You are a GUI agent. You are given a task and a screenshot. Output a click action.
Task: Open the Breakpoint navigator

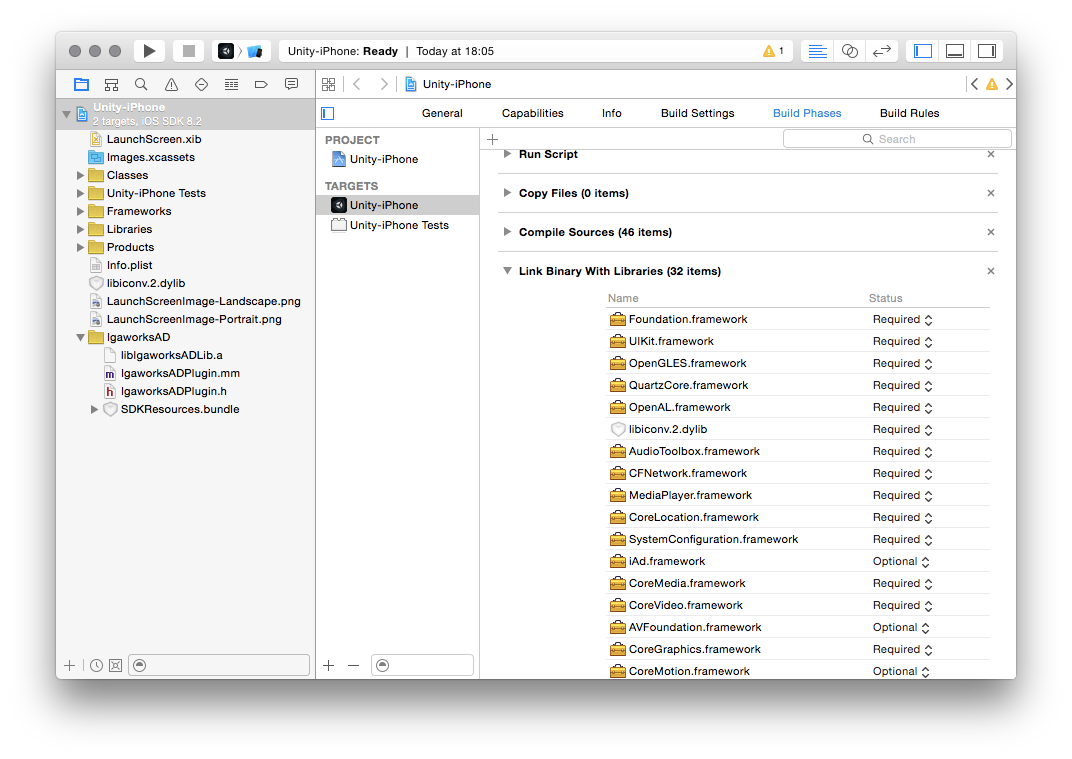(261, 84)
